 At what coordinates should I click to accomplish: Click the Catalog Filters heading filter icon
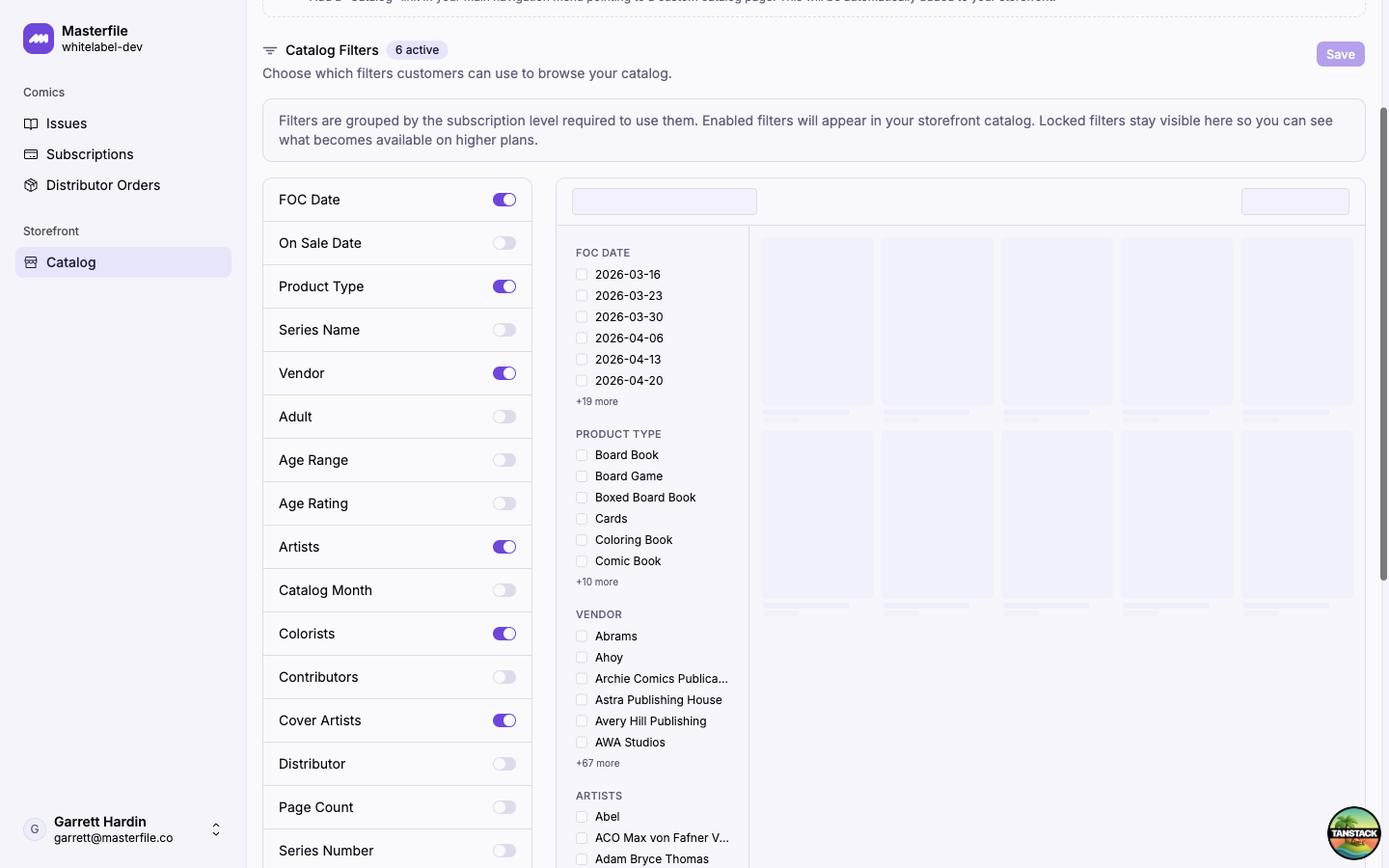pyautogui.click(x=270, y=50)
